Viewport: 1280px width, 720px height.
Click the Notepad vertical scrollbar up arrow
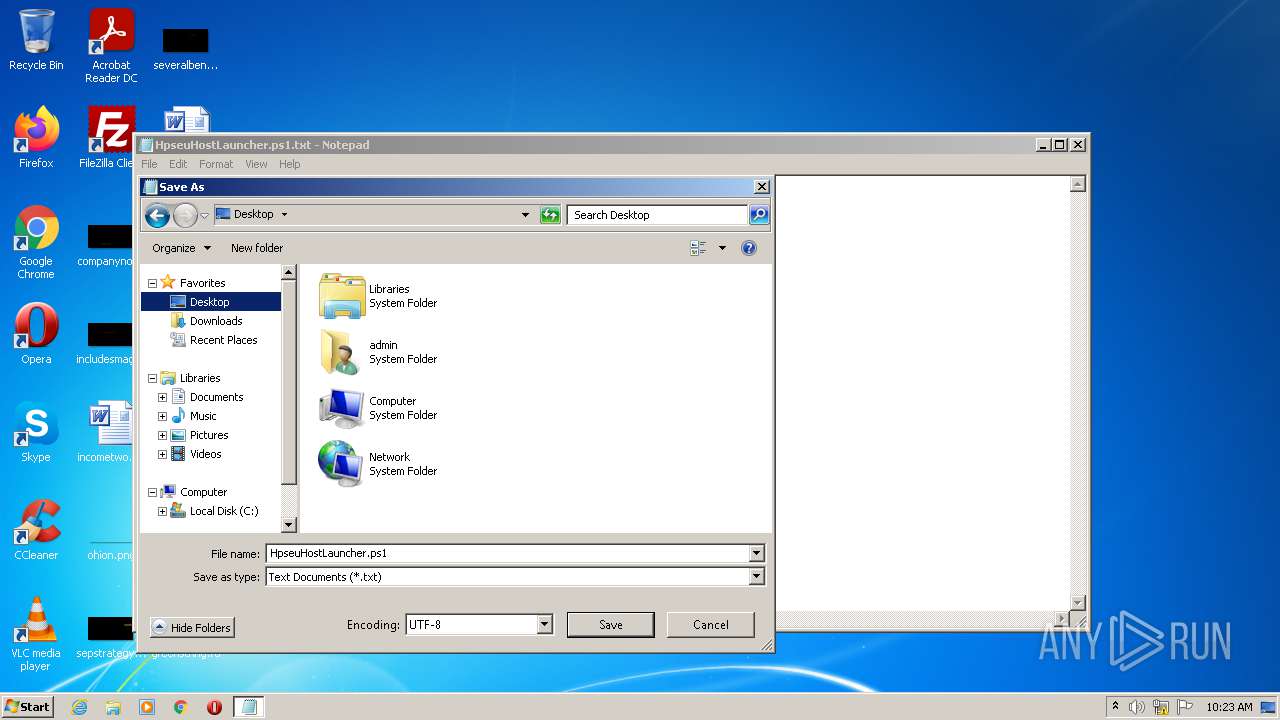[1078, 184]
